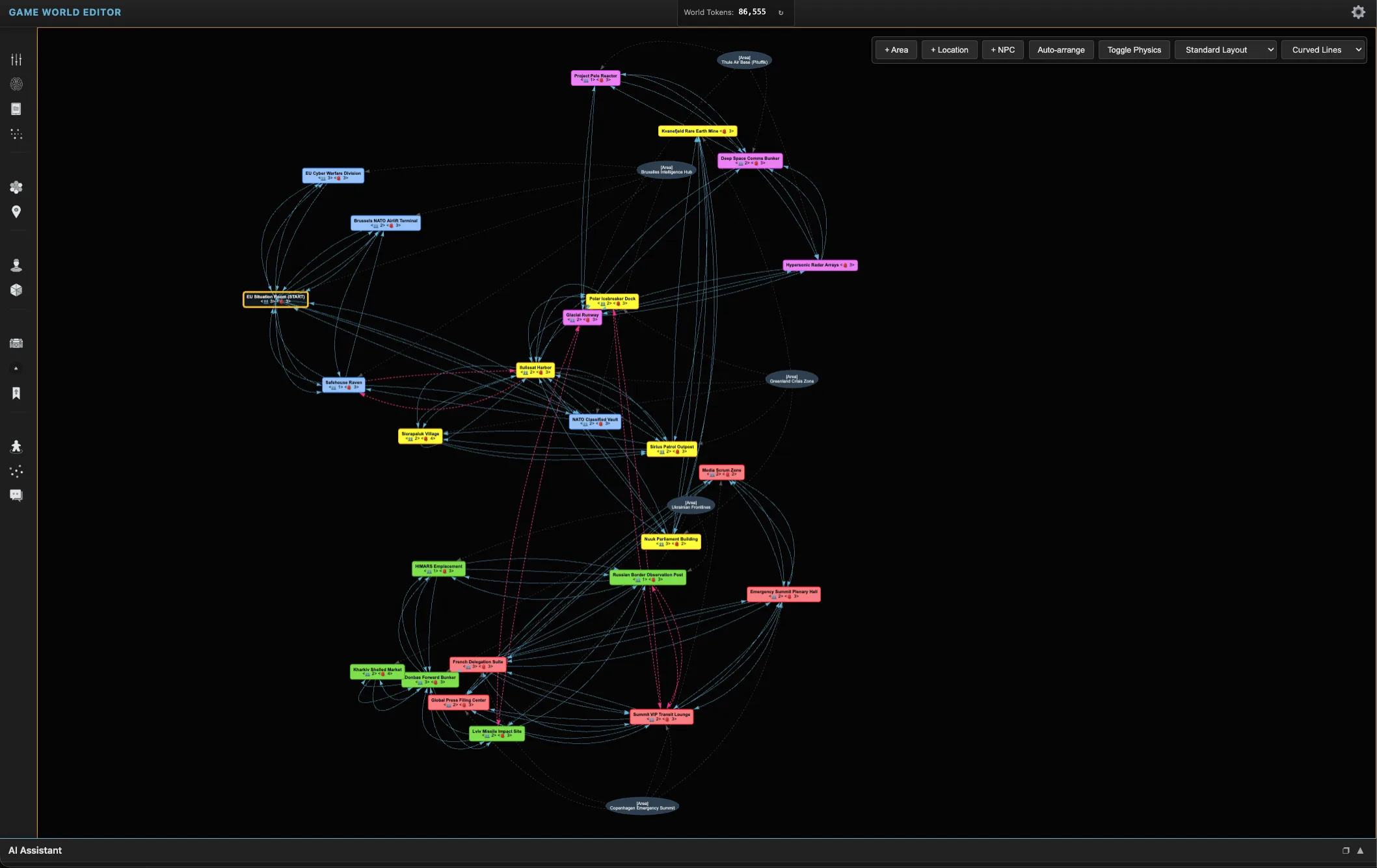Screen dimensions: 1377x868
Task: Open the Curved Lines dropdown
Action: tap(1323, 50)
